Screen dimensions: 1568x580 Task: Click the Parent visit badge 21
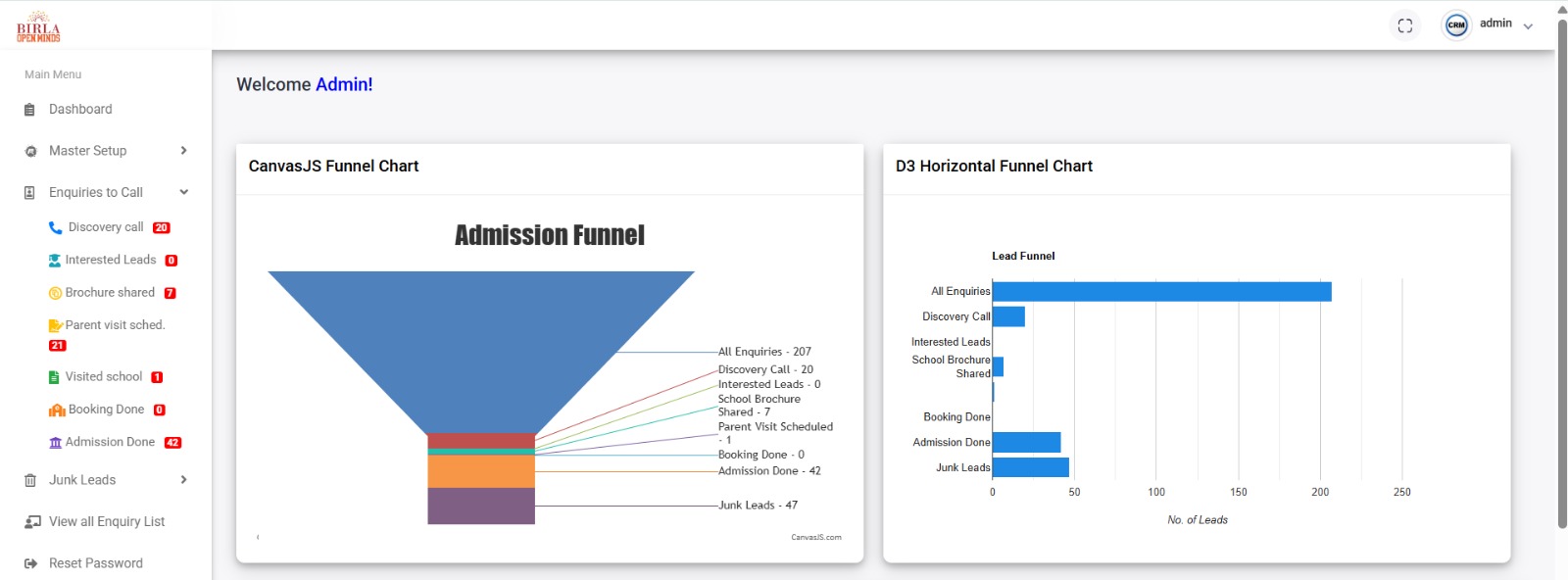58,346
